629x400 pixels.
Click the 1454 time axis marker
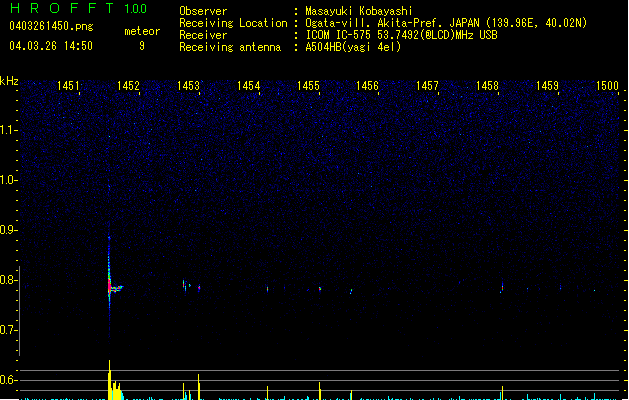(248, 86)
